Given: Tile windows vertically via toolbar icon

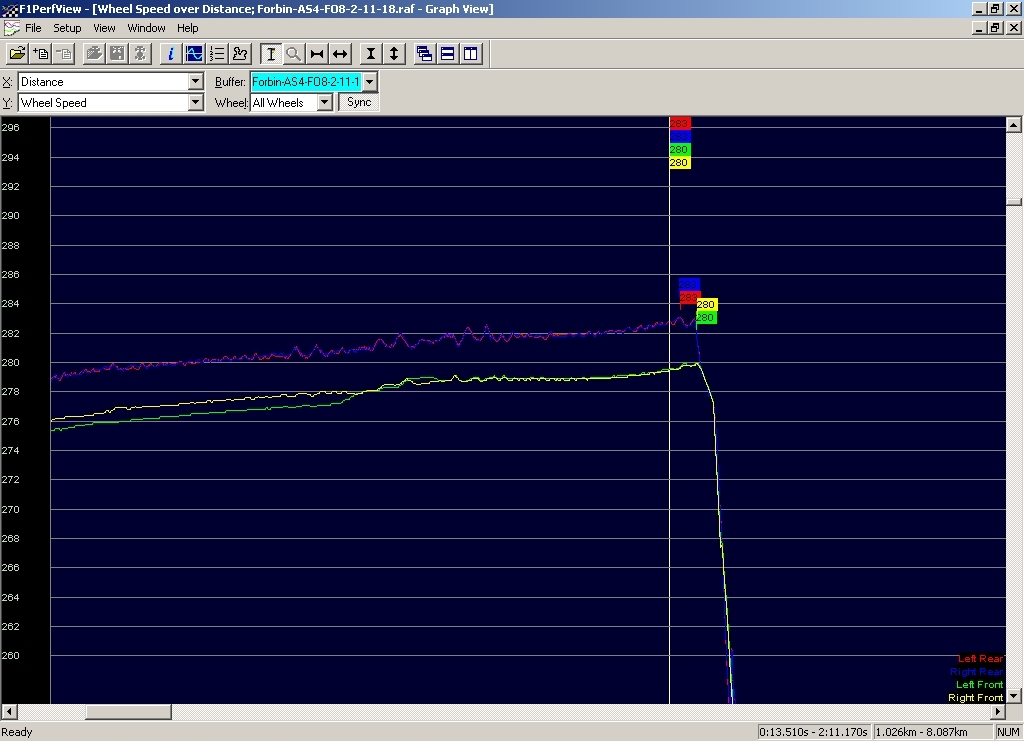Looking at the screenshot, I should click(x=470, y=54).
